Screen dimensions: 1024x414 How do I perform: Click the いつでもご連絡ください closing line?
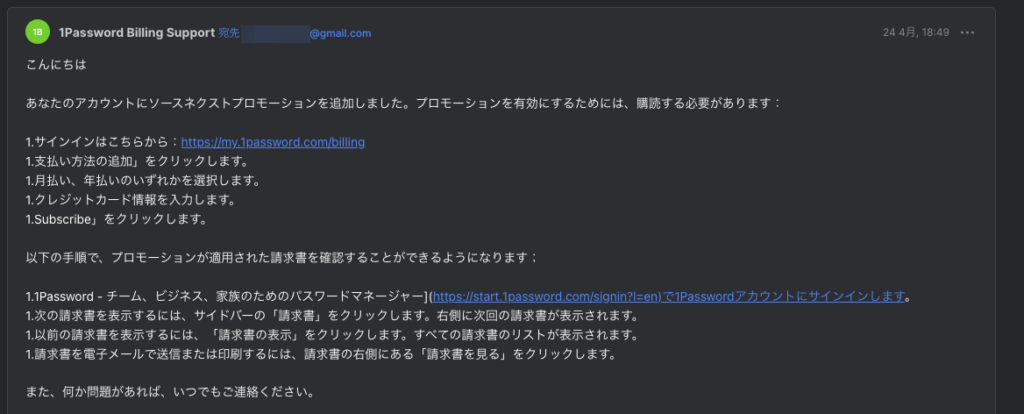[x=171, y=394]
